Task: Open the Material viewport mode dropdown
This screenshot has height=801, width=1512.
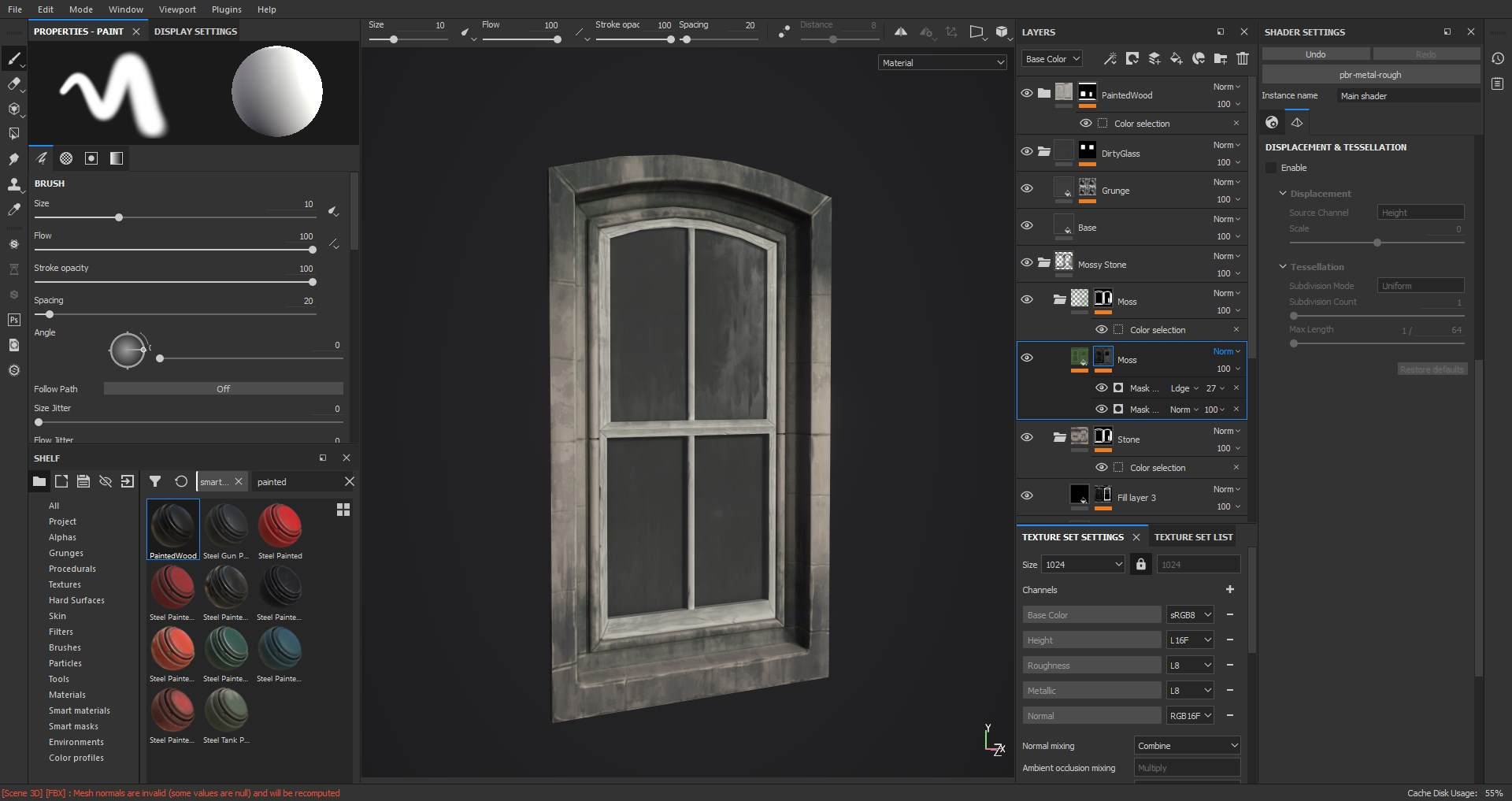Action: (x=943, y=62)
